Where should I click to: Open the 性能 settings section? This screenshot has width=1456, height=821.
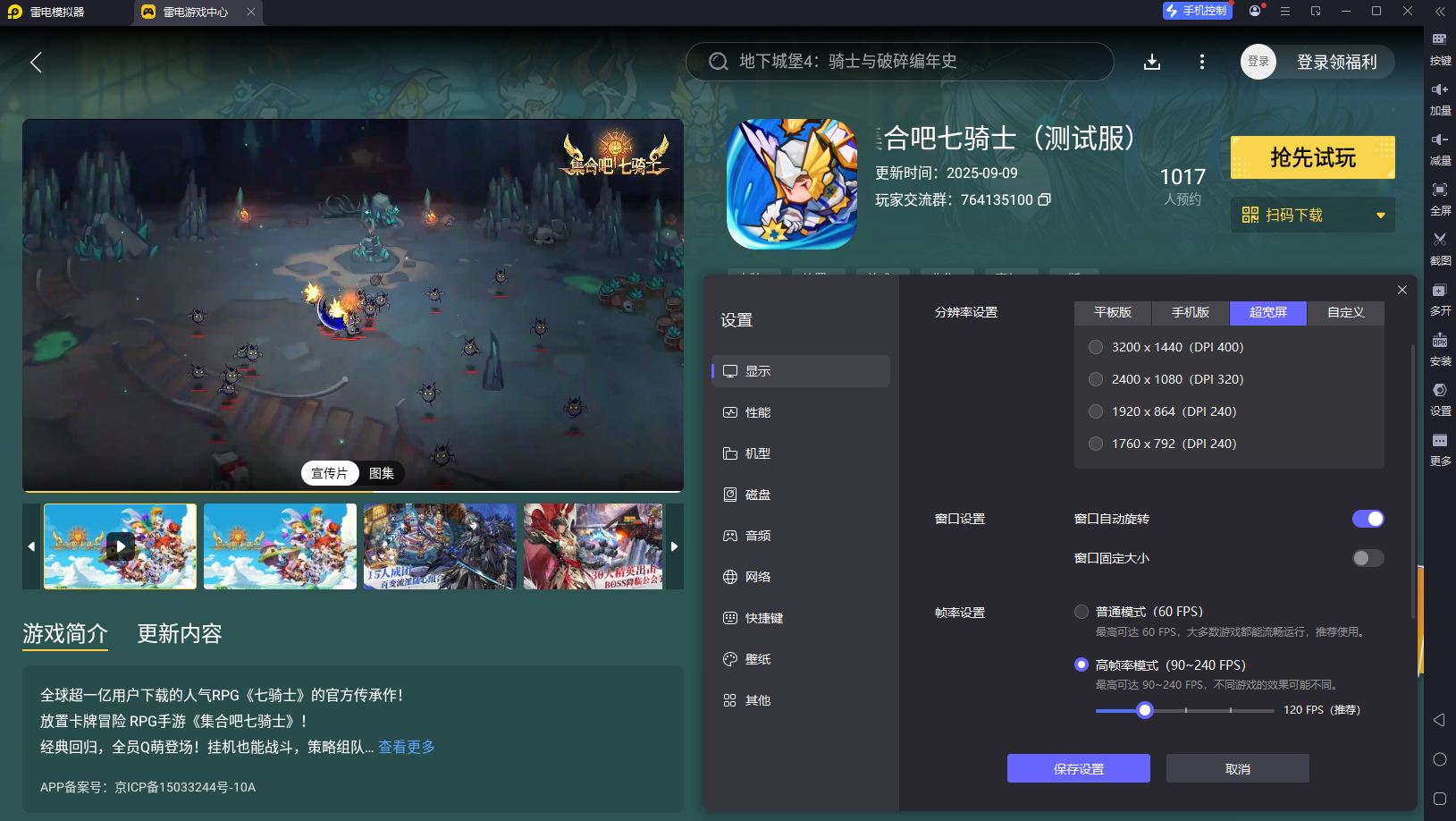[801, 412]
